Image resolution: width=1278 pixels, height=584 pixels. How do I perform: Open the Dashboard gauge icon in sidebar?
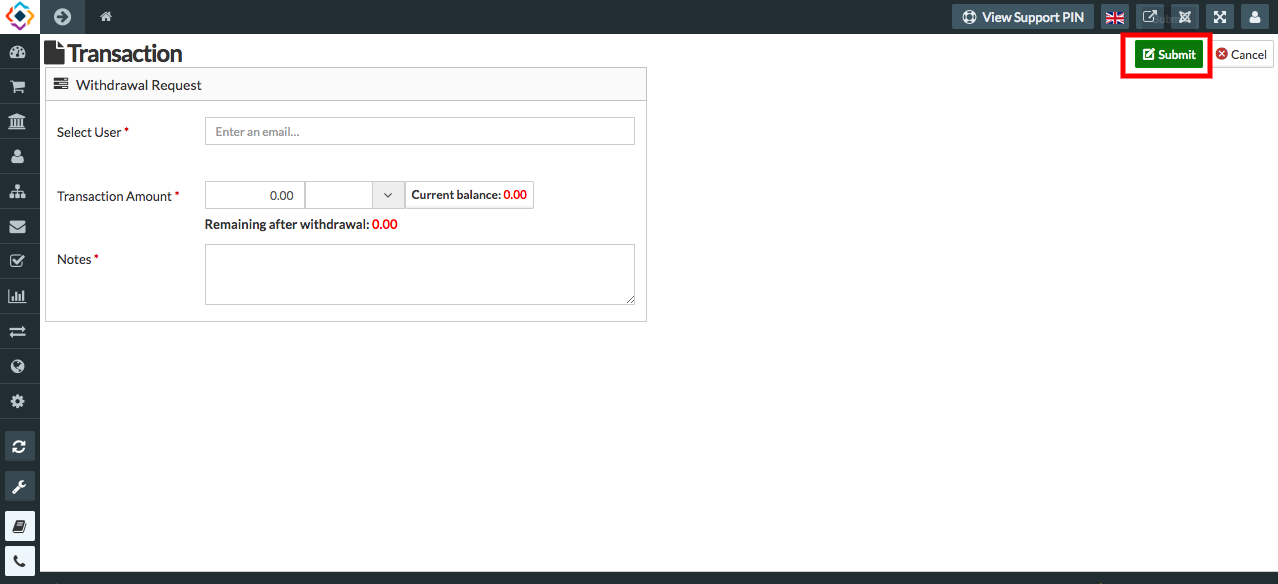(x=19, y=50)
